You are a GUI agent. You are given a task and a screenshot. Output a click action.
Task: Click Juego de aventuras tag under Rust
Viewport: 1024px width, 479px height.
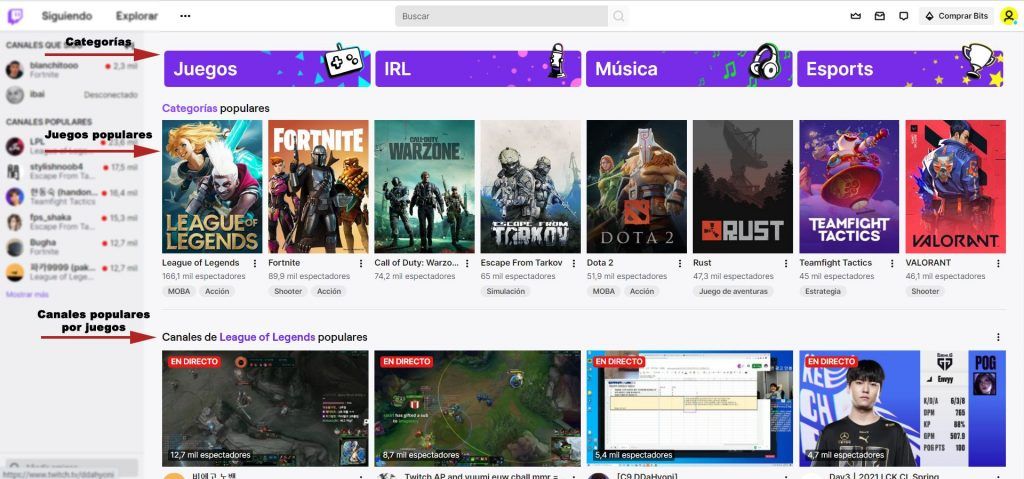pos(733,291)
